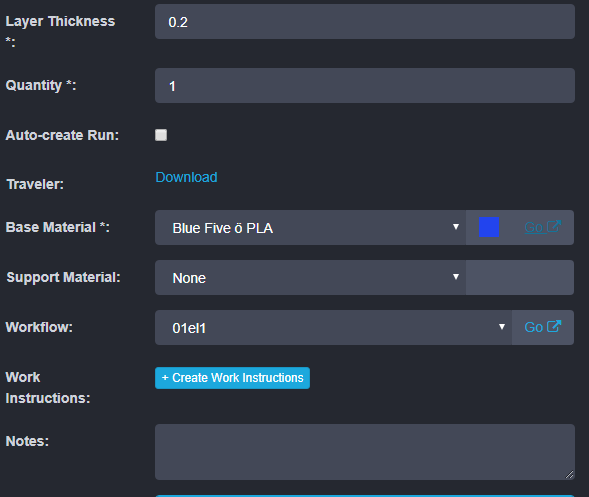Click the 'Support Material:' label text
This screenshot has height=497, width=589.
pyautogui.click(x=63, y=277)
